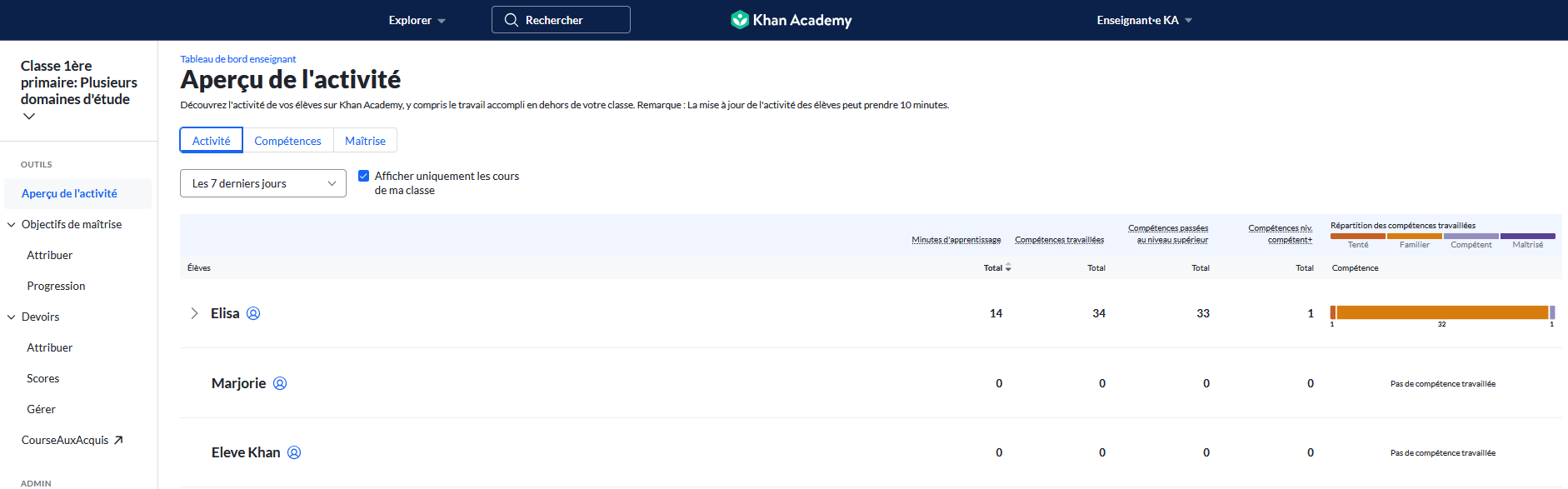Open the Enseignant·e KA account menu
This screenshot has height=489, width=1568.
point(1144,20)
